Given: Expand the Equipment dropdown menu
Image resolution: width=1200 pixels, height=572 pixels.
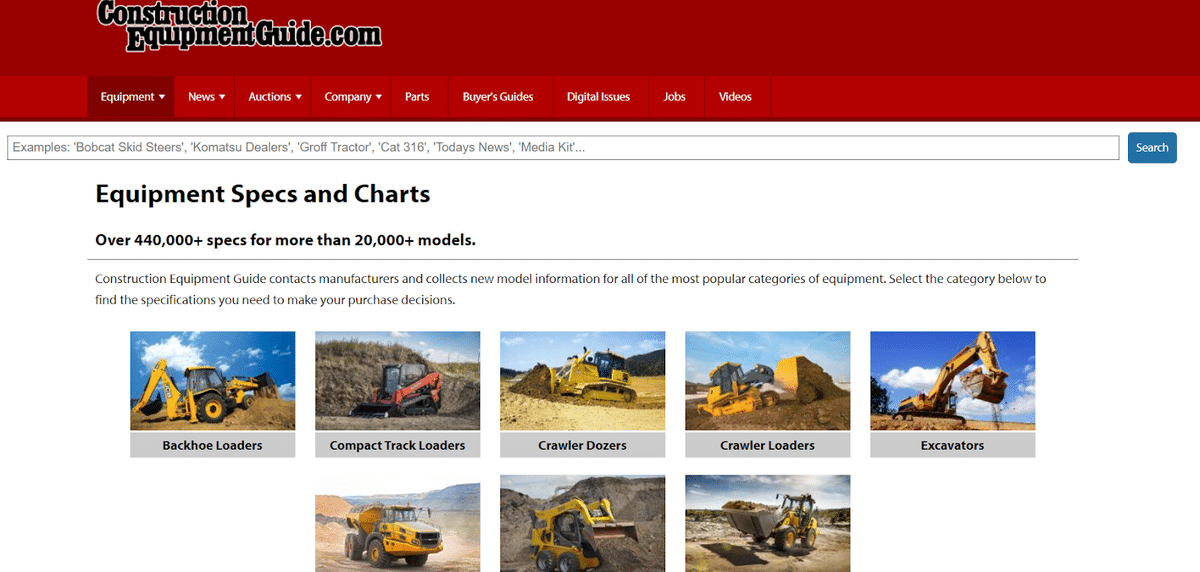Looking at the screenshot, I should coord(132,97).
